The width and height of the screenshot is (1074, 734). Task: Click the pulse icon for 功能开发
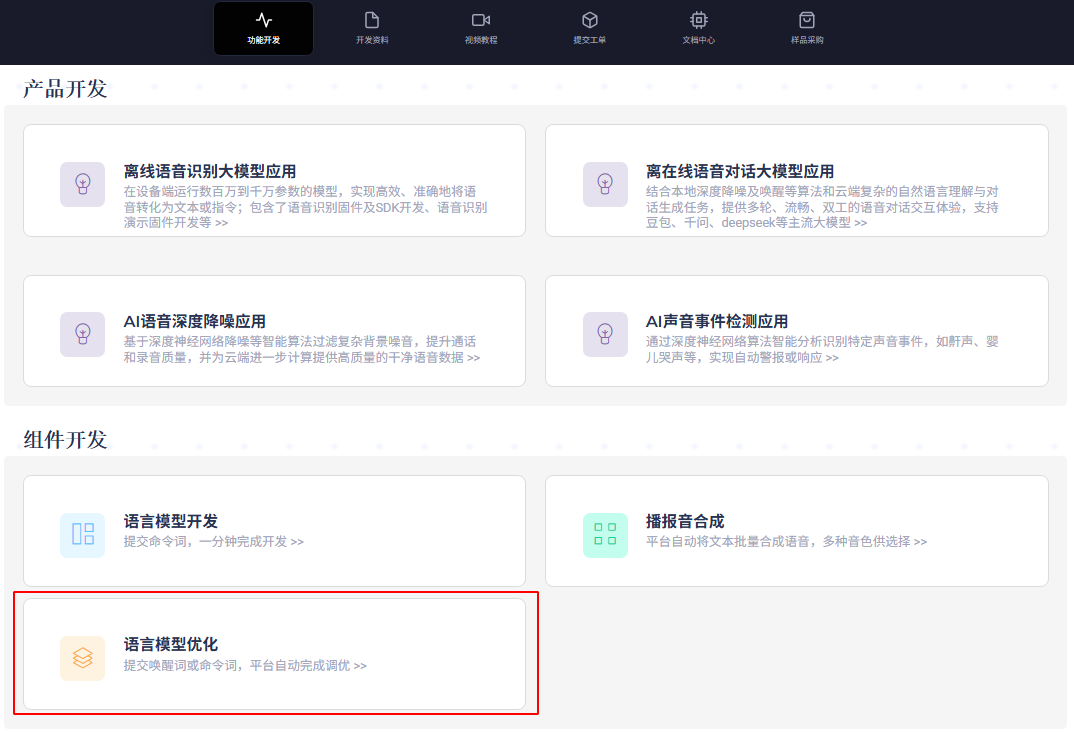263,20
